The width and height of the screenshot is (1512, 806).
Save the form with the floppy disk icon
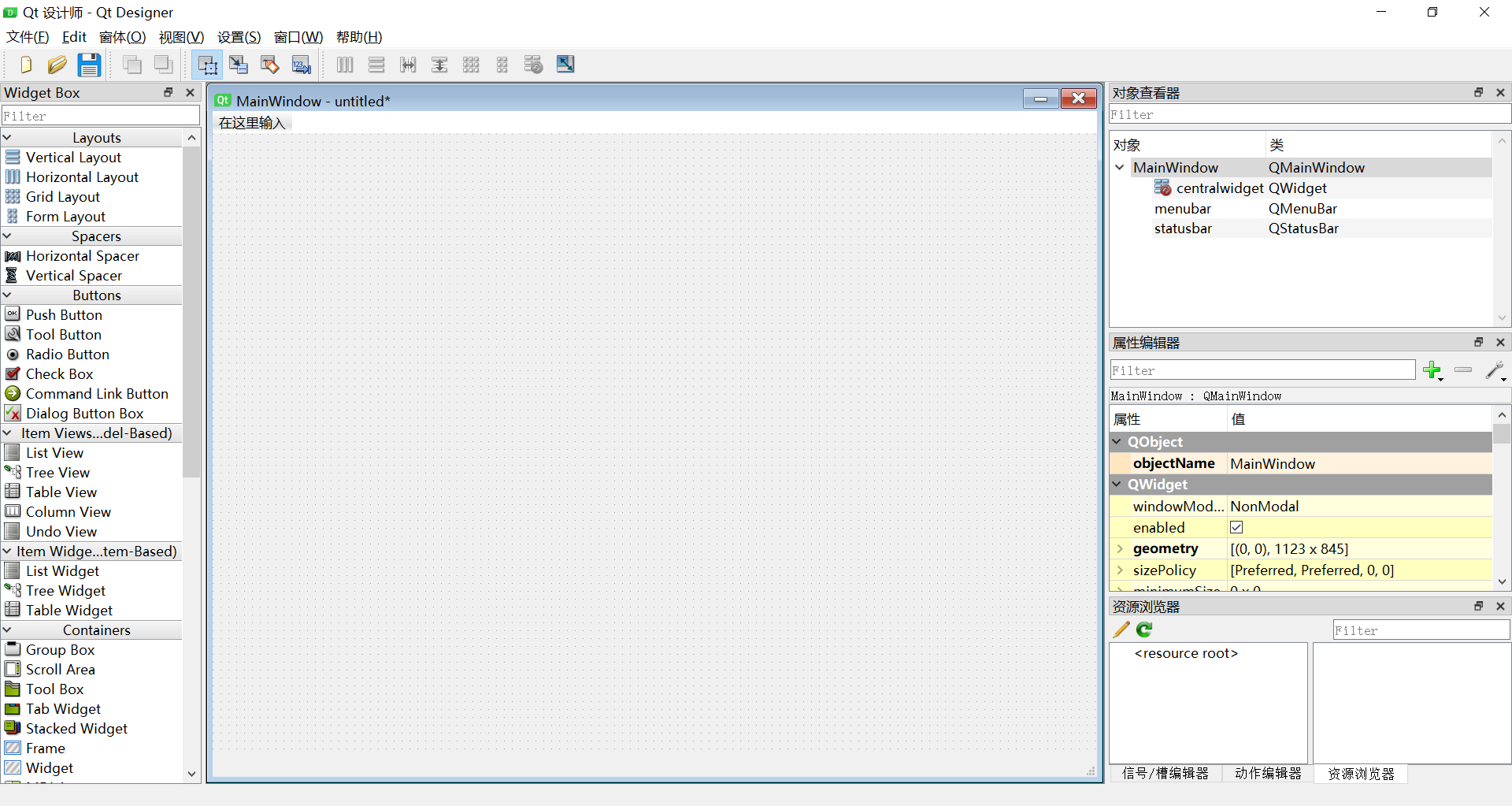(x=89, y=65)
